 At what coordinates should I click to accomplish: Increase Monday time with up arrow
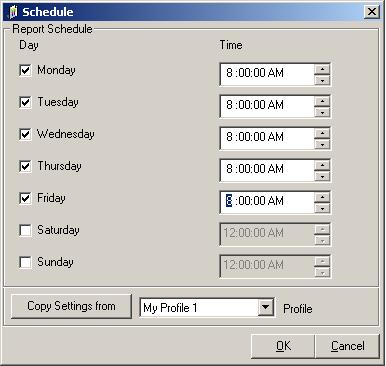coord(322,69)
